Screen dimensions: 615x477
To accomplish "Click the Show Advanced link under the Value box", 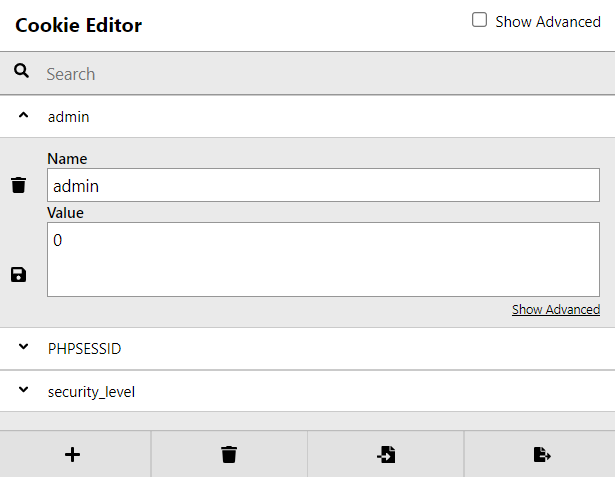I will point(556,310).
